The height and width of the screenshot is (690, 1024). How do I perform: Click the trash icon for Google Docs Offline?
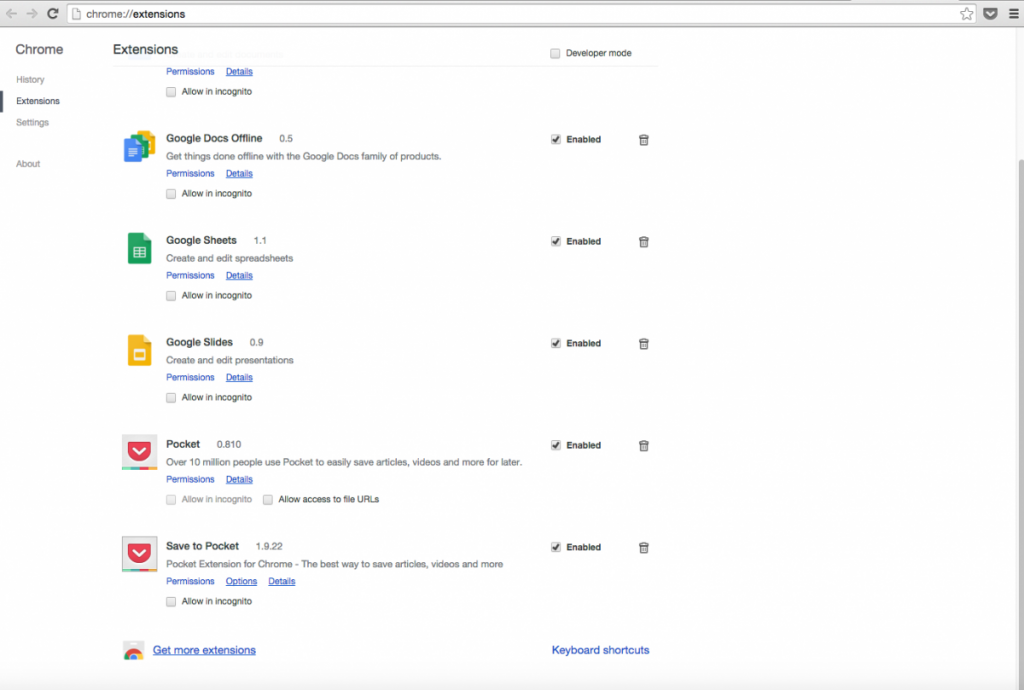click(644, 140)
